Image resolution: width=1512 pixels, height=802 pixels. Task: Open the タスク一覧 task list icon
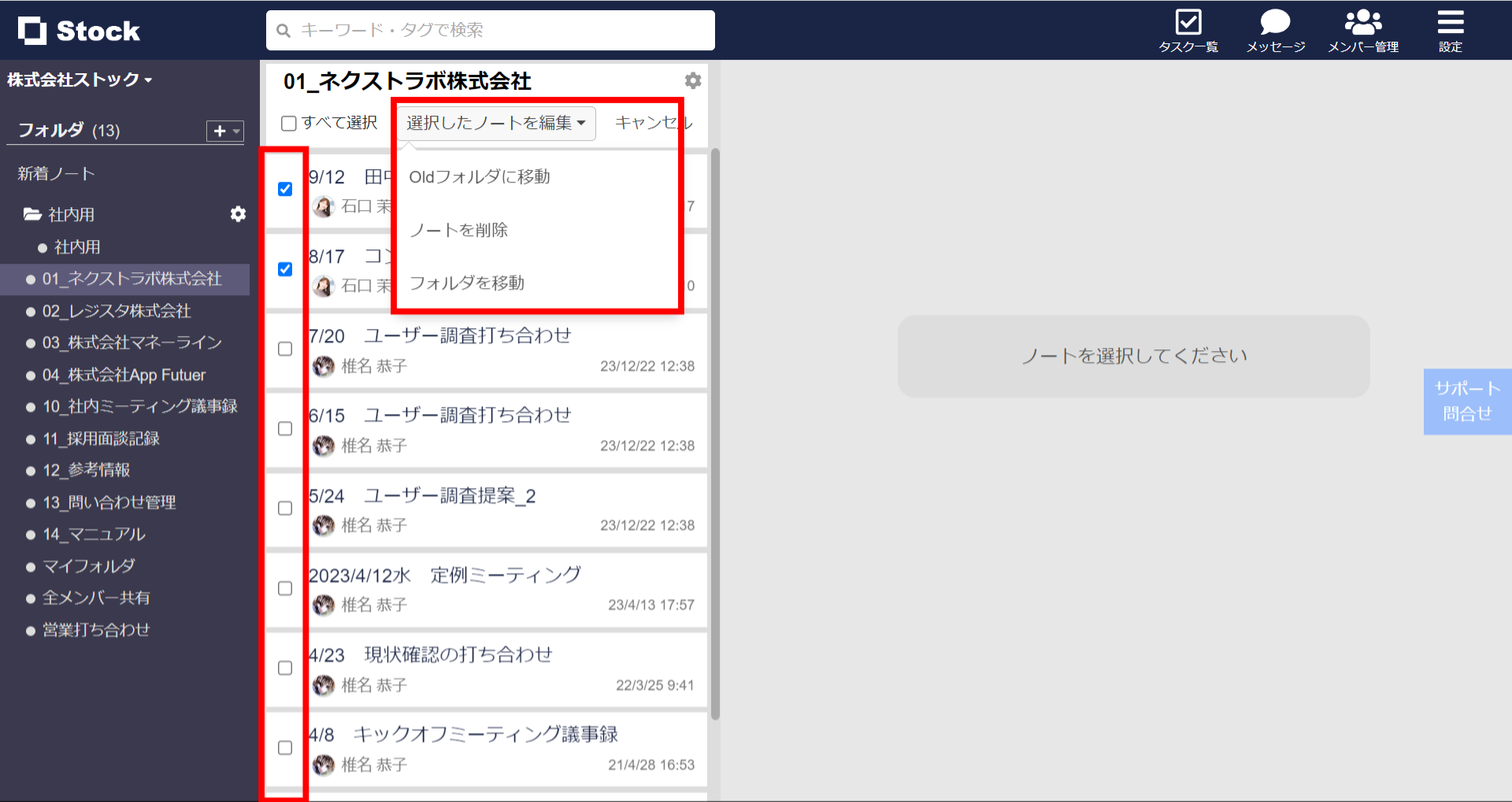pos(1188,30)
